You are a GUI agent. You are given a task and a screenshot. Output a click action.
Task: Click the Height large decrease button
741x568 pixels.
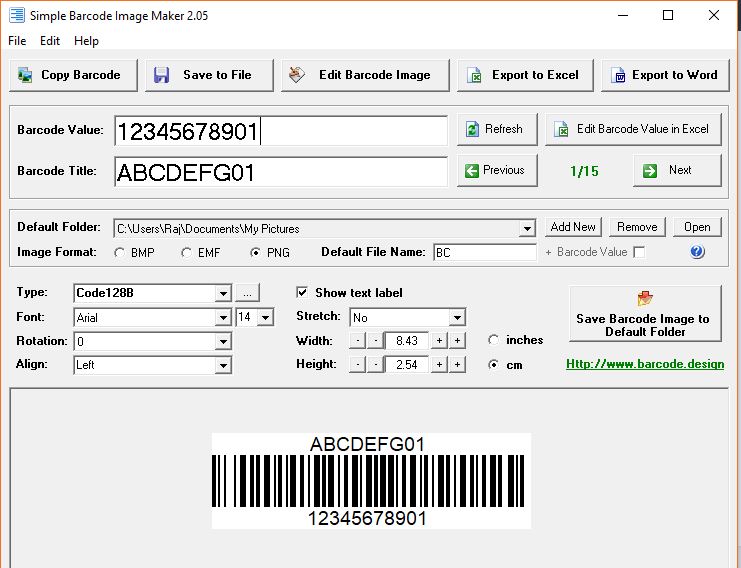pyautogui.click(x=358, y=364)
